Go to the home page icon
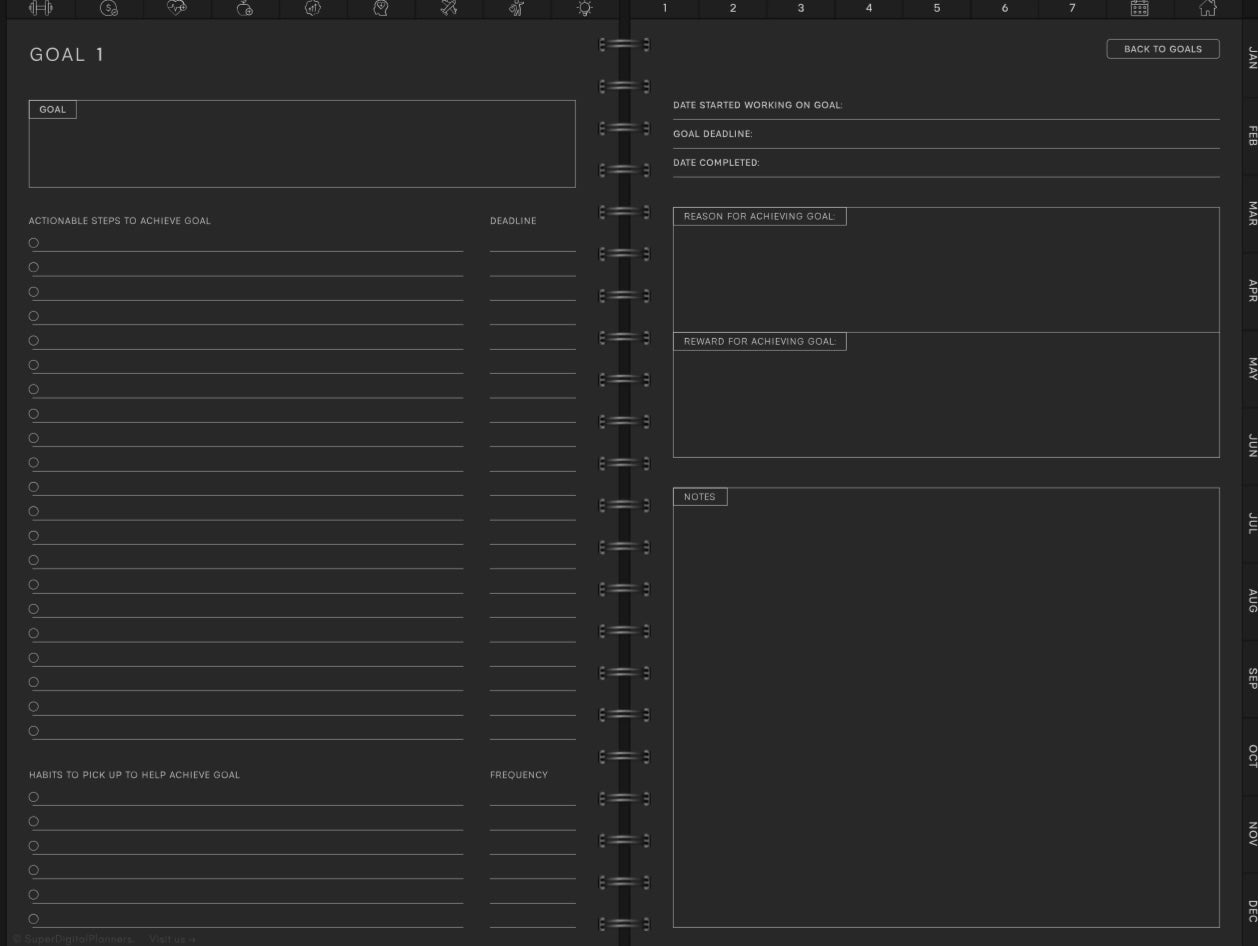 coord(1207,8)
